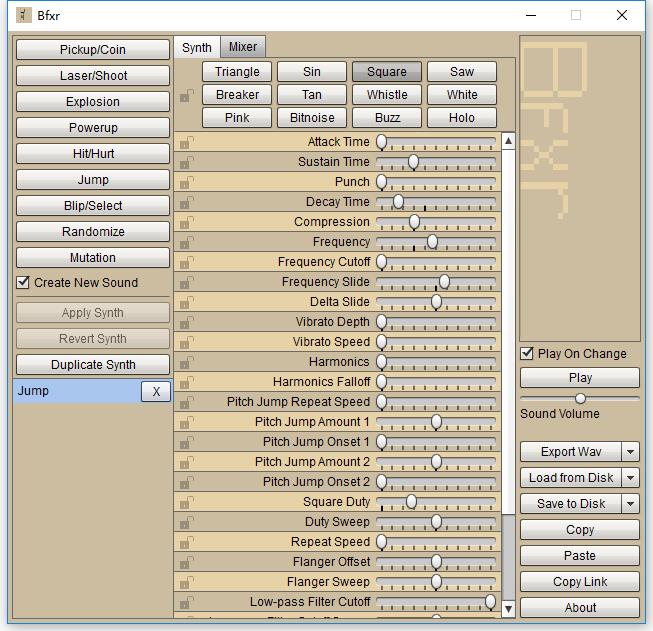Image resolution: width=653 pixels, height=631 pixels.
Task: Select the White noise waveform
Action: pos(462,95)
